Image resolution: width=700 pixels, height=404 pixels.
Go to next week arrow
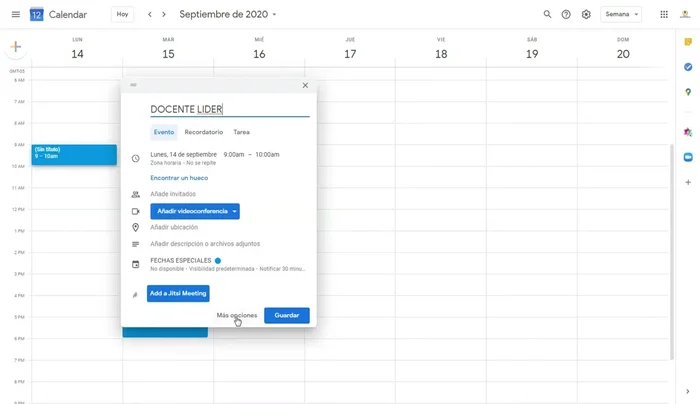pyautogui.click(x=164, y=14)
